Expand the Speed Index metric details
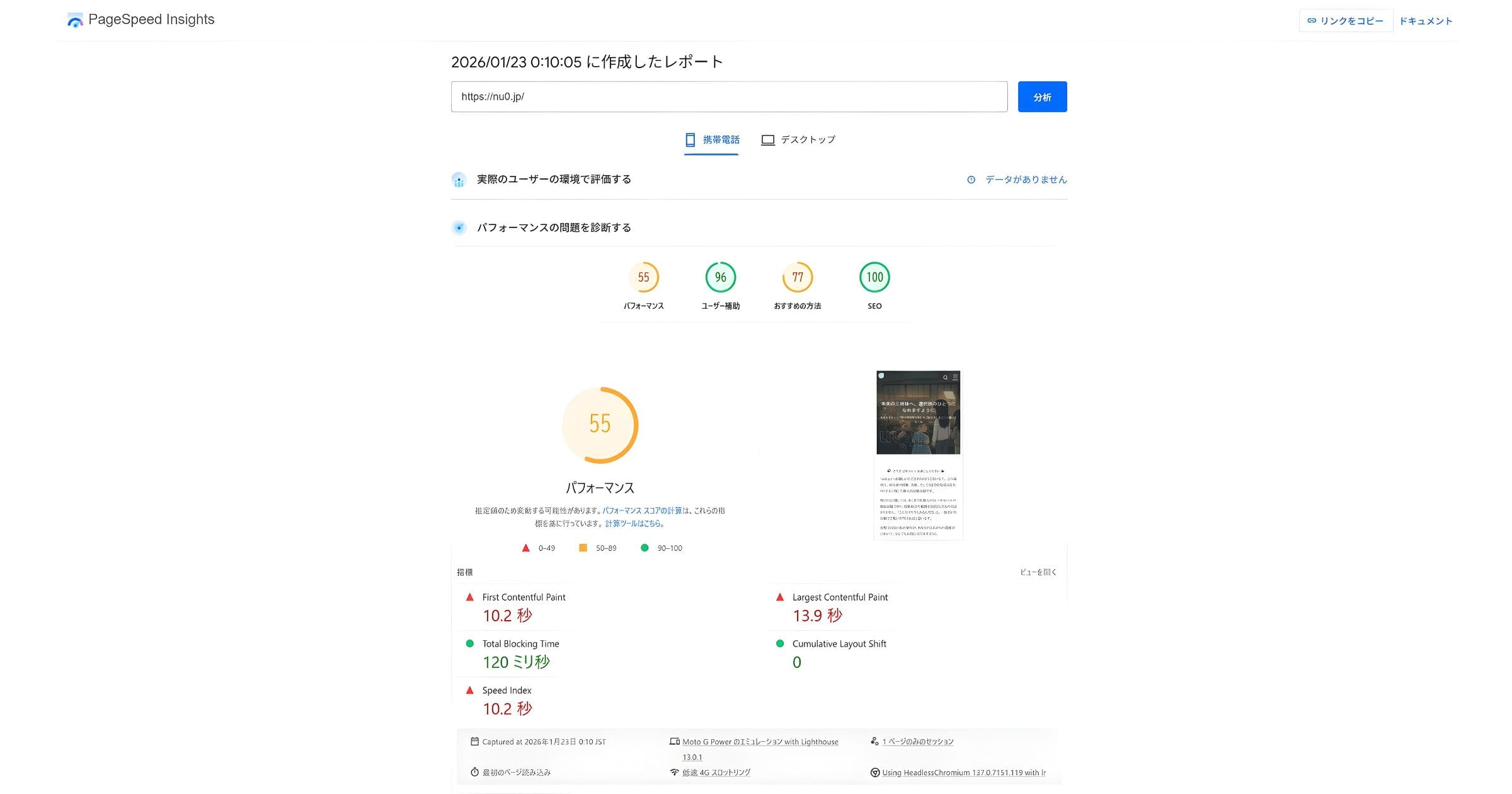 pos(506,690)
